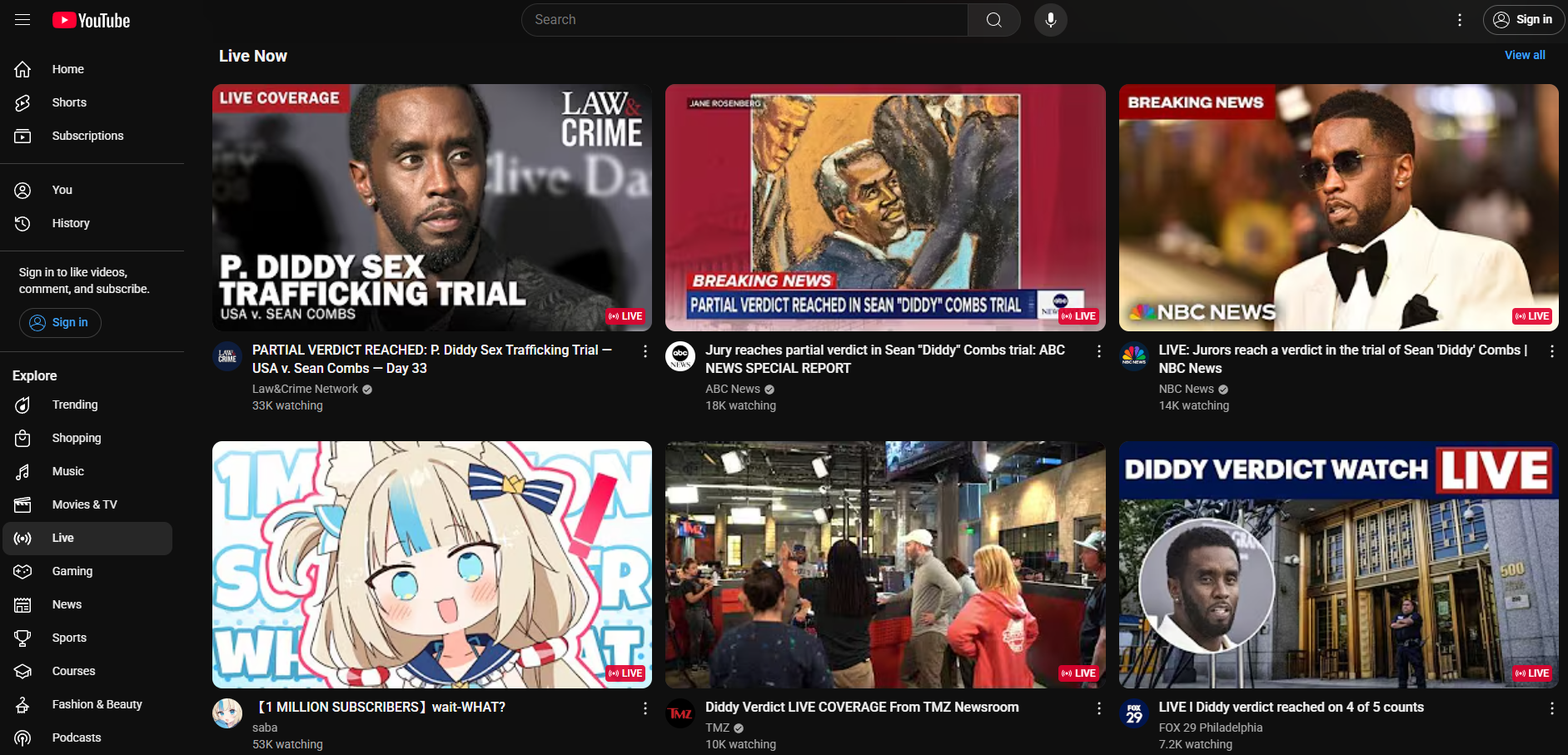Start voice search with microphone
The height and width of the screenshot is (755, 1568).
point(1051,20)
